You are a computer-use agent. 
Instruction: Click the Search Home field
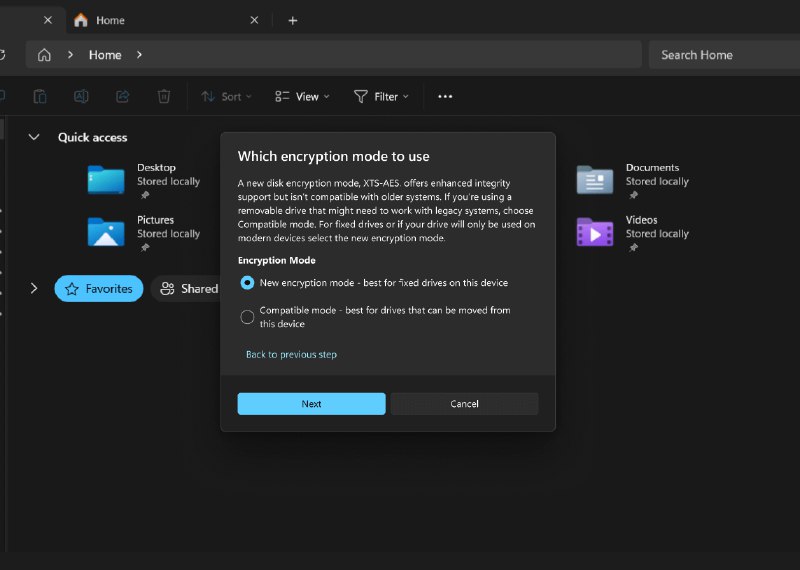pyautogui.click(x=724, y=55)
